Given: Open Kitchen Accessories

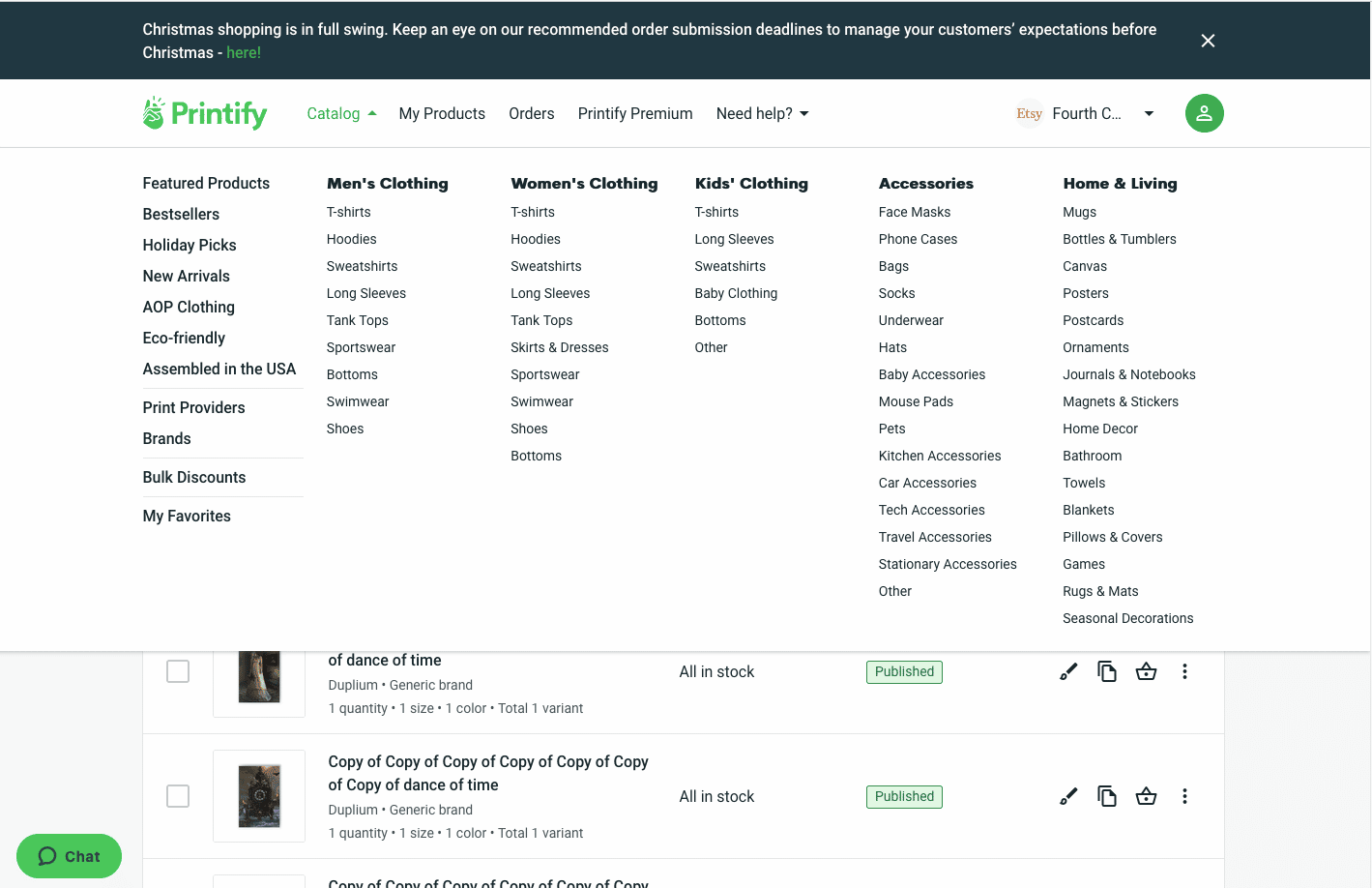Looking at the screenshot, I should pos(939,456).
